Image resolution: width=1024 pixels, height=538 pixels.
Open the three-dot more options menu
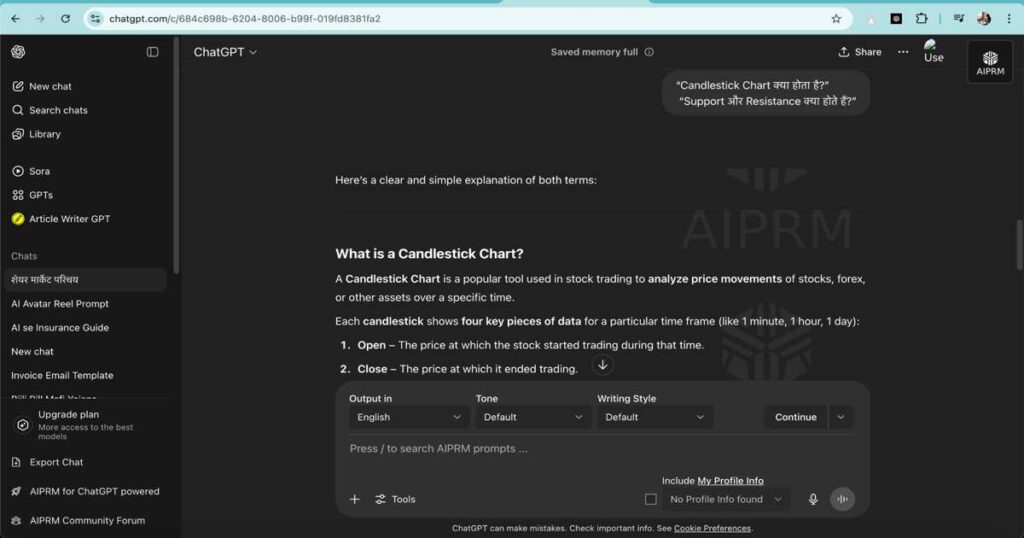(903, 52)
